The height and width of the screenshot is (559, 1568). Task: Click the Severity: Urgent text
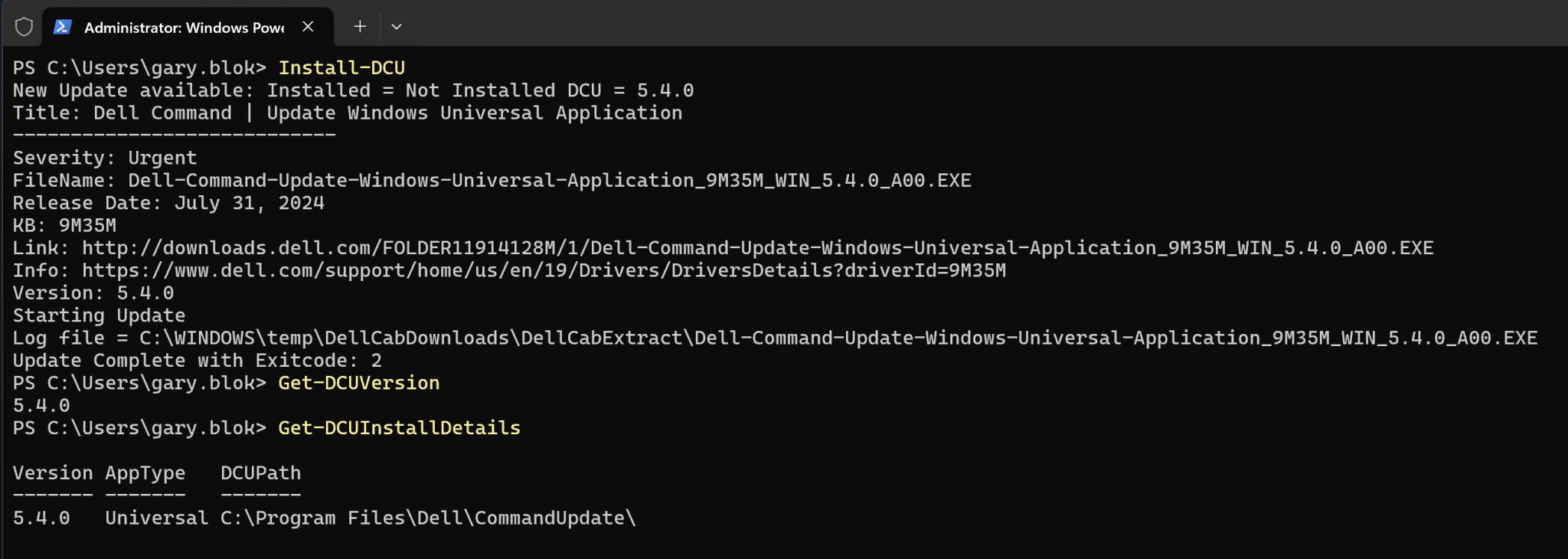[103, 157]
